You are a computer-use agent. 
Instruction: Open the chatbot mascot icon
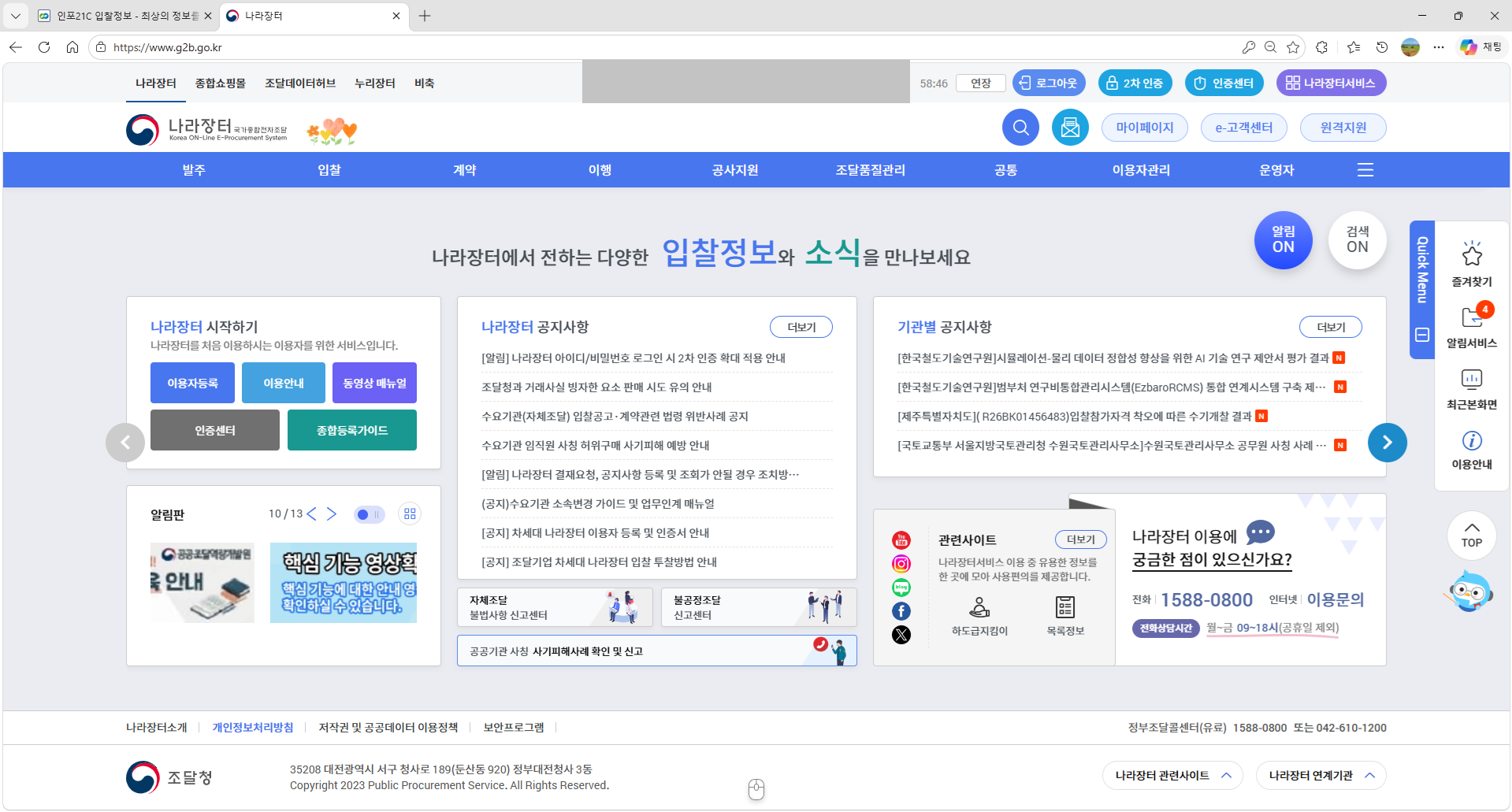coord(1469,591)
